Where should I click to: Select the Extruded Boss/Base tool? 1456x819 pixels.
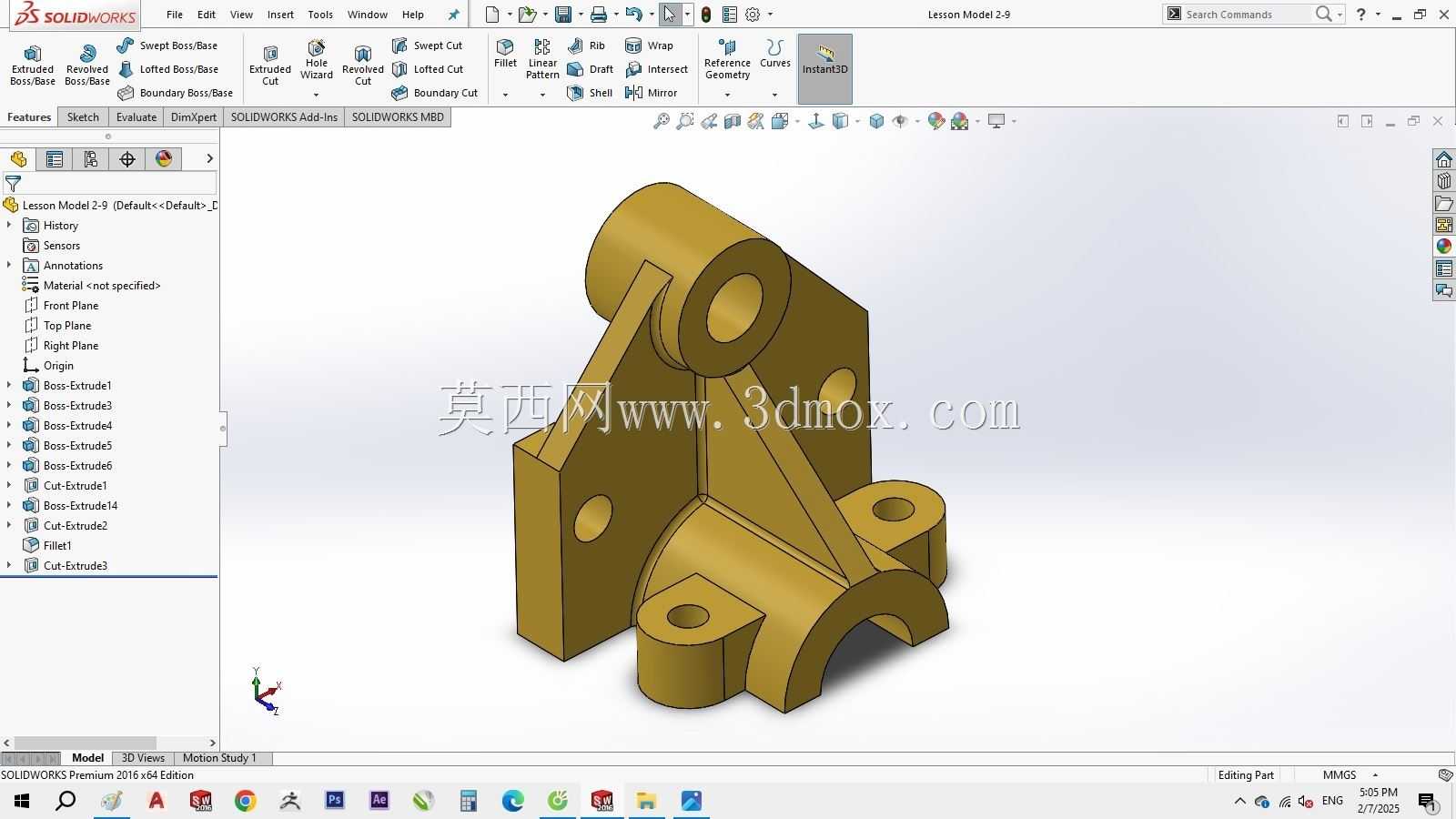click(x=33, y=66)
